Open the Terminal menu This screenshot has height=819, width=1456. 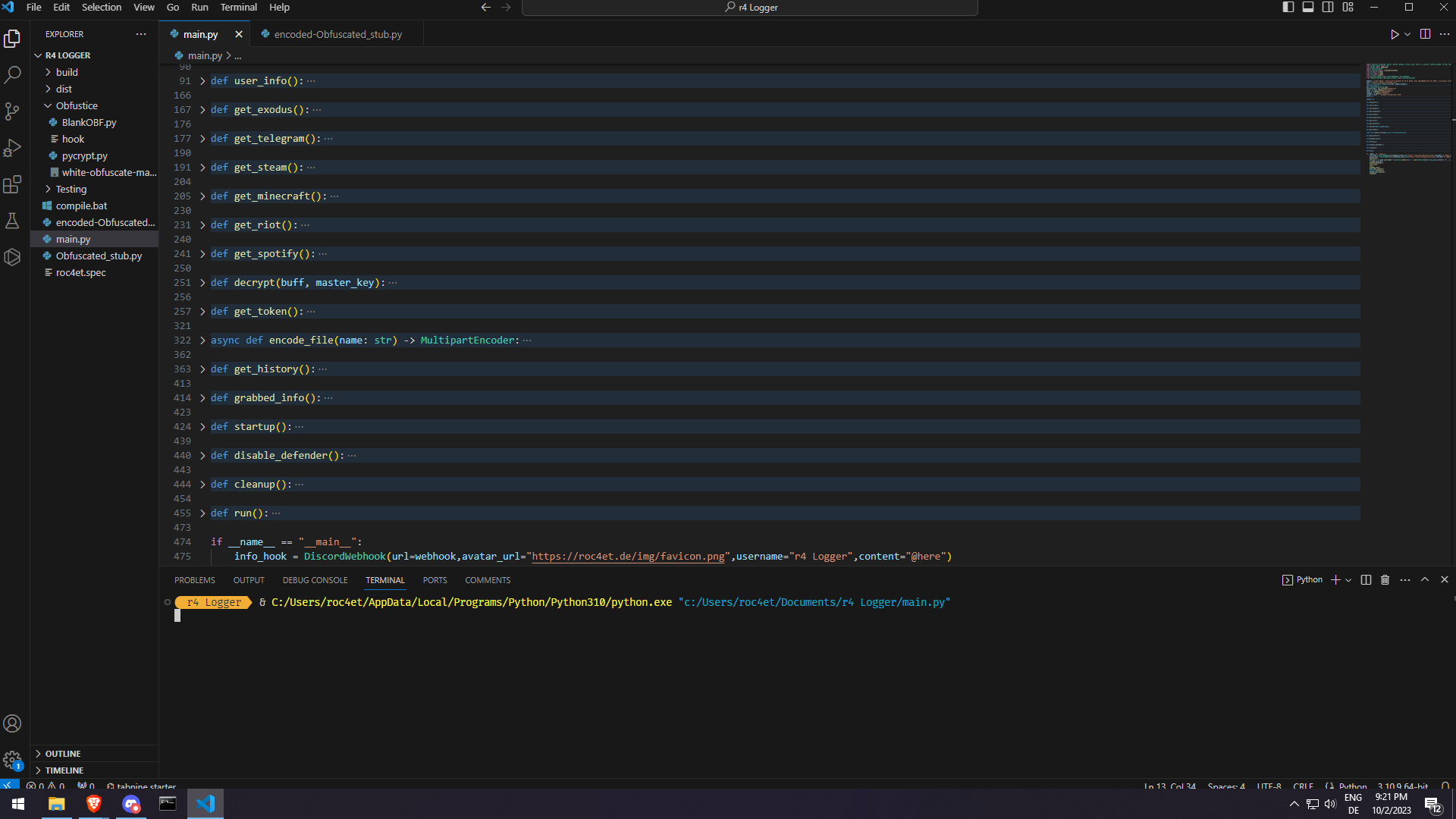point(239,8)
